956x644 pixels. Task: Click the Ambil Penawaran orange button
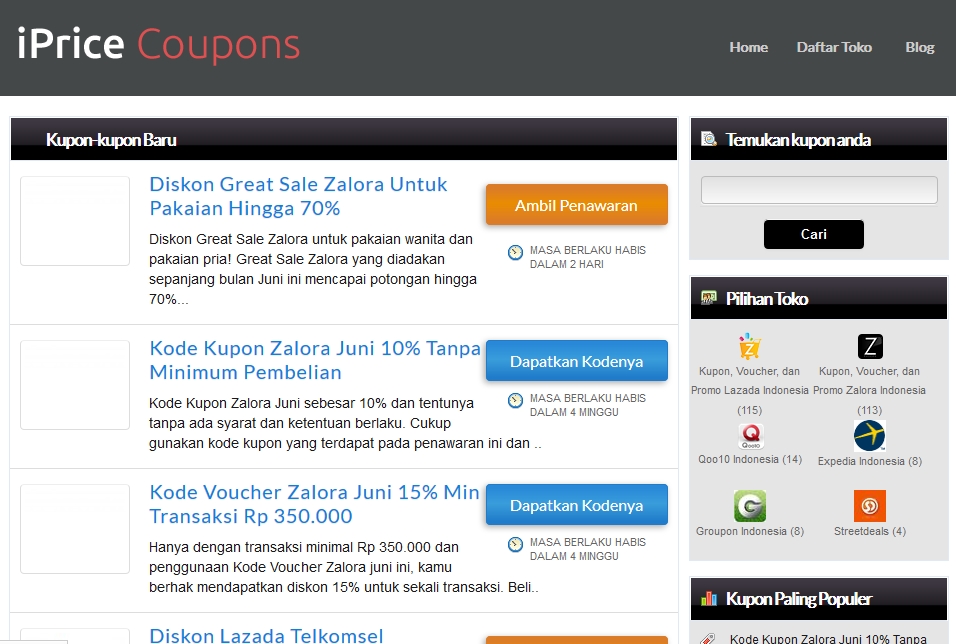pyautogui.click(x=577, y=205)
